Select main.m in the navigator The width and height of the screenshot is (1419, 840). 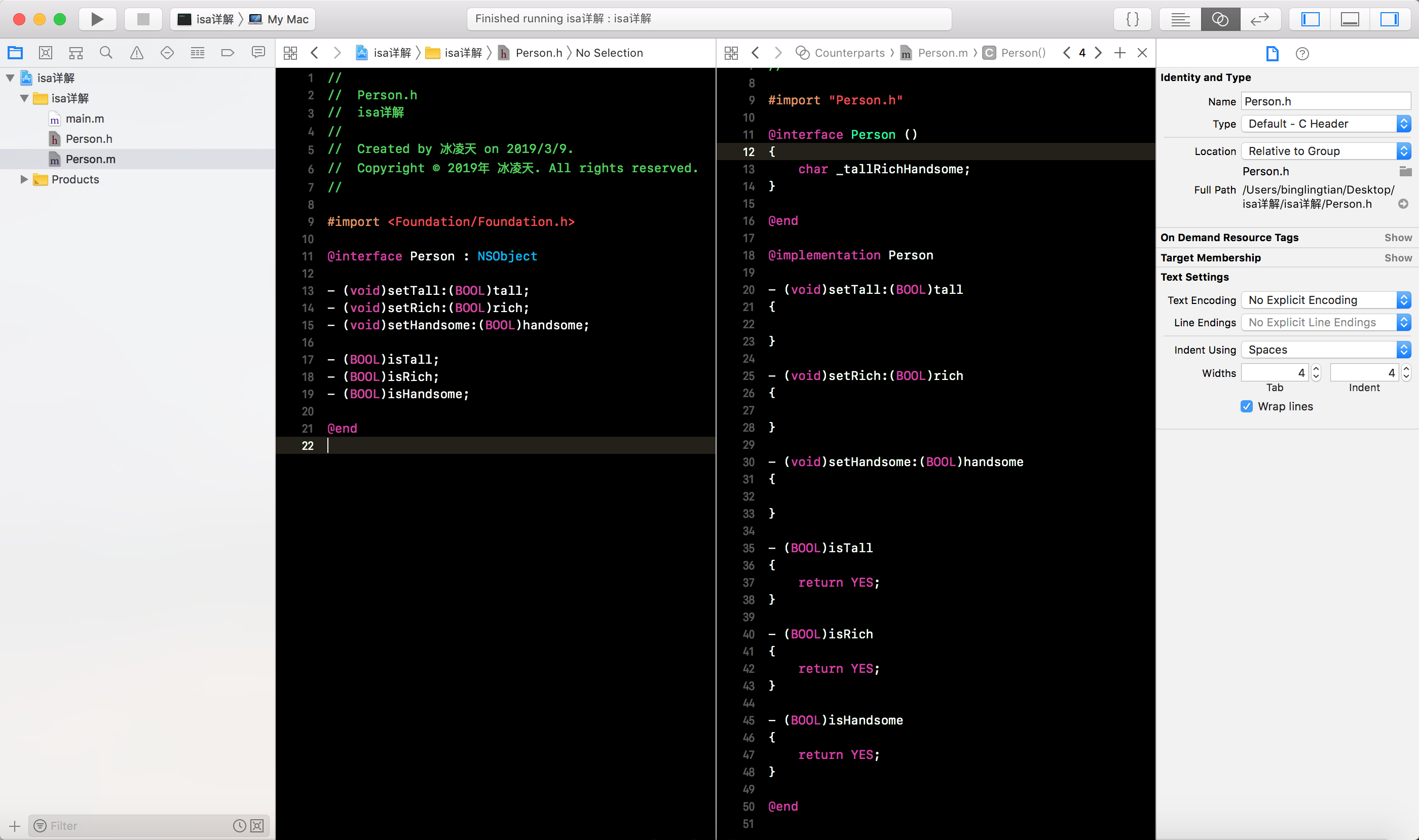tap(84, 119)
